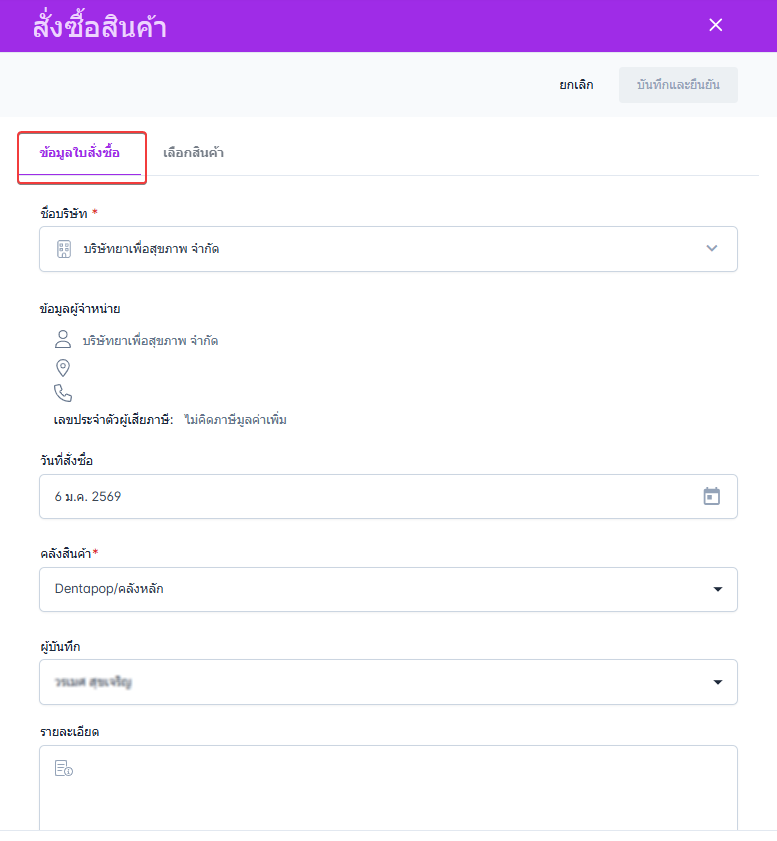The height and width of the screenshot is (841, 777).
Task: Switch to the ข้อมูลใบสั่งซื้อ tab
Action: 80,153
